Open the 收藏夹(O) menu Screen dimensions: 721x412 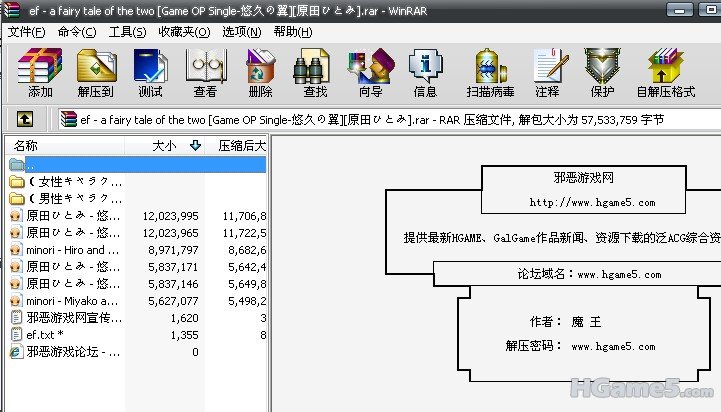(184, 32)
